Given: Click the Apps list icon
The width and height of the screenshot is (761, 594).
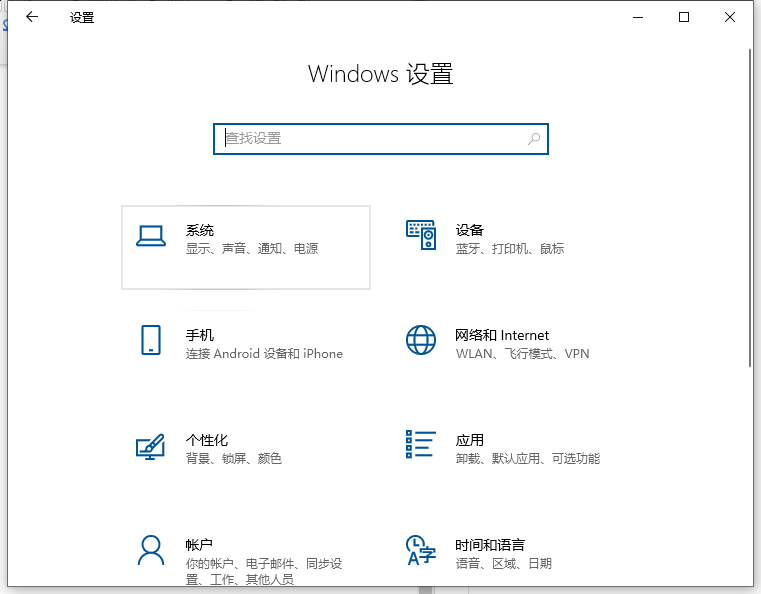Looking at the screenshot, I should pos(421,444).
